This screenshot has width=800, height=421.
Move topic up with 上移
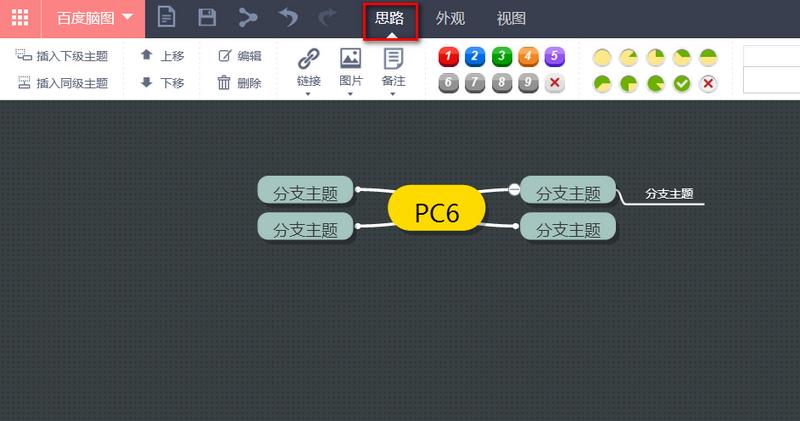162,56
